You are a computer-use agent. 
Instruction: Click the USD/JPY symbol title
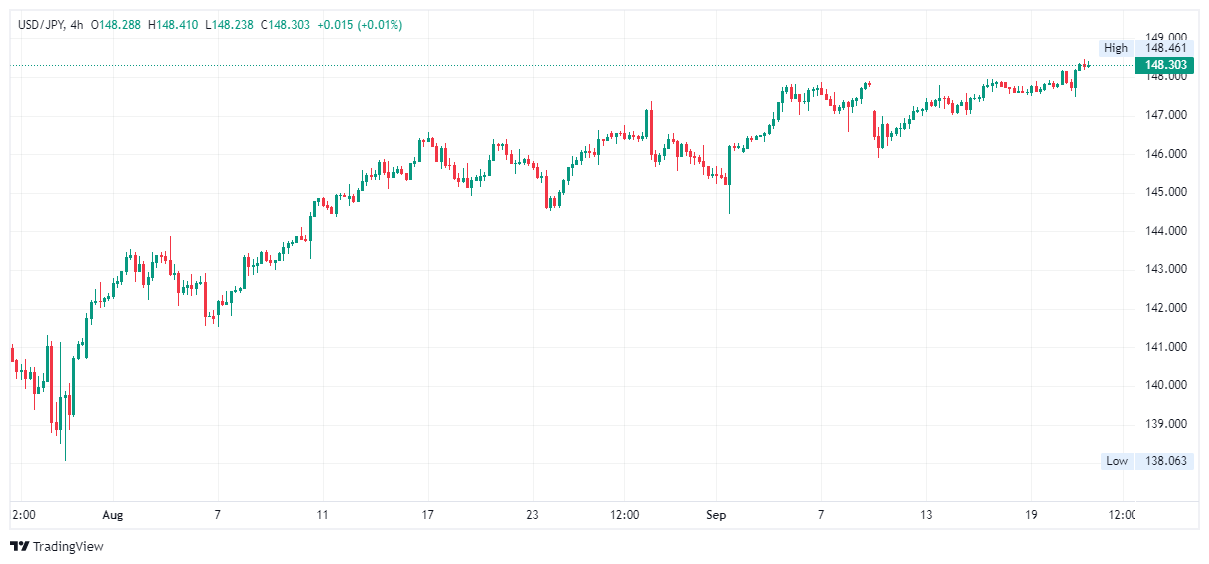click(42, 25)
